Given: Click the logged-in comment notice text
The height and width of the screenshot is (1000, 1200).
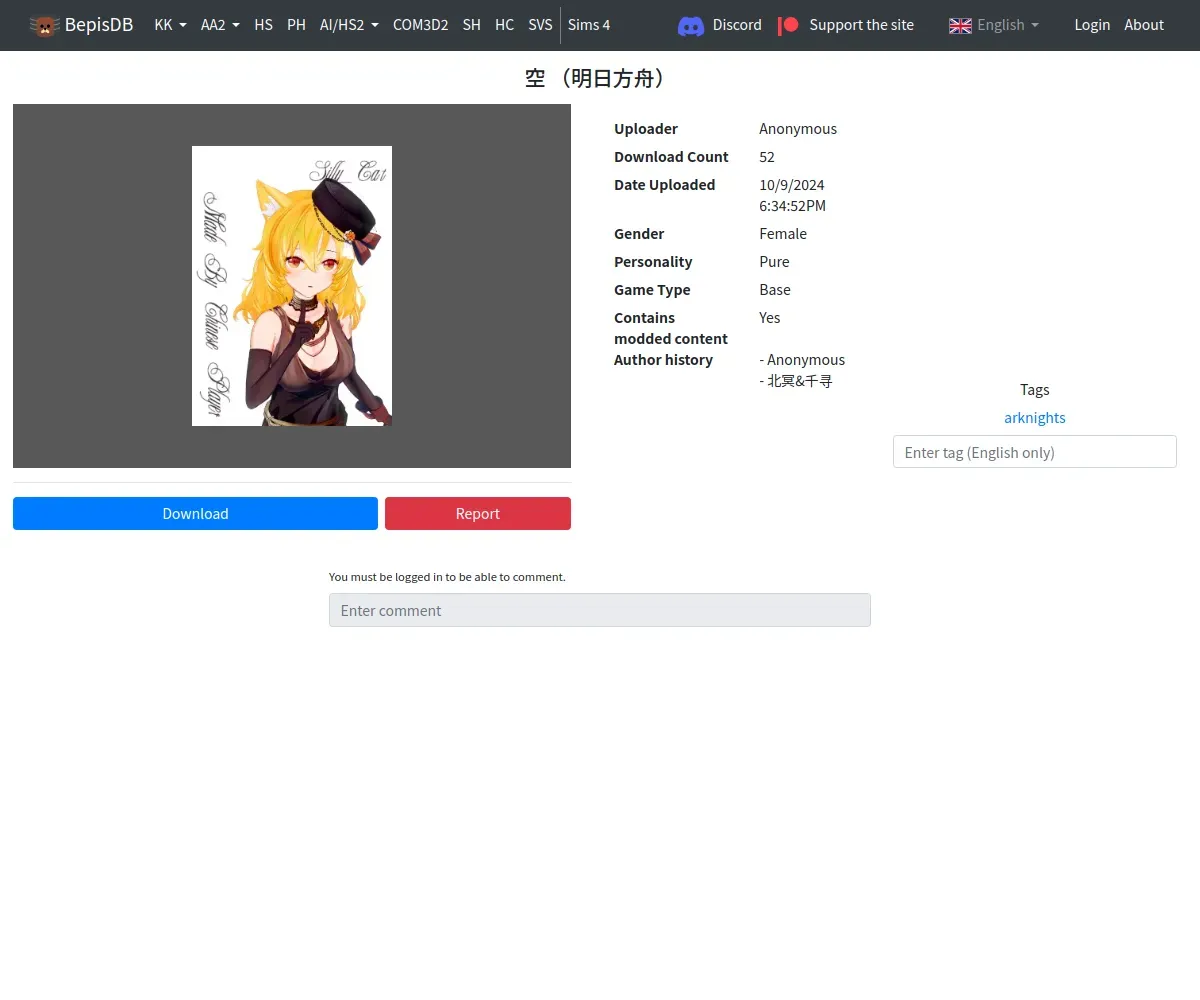Looking at the screenshot, I should coord(447,577).
